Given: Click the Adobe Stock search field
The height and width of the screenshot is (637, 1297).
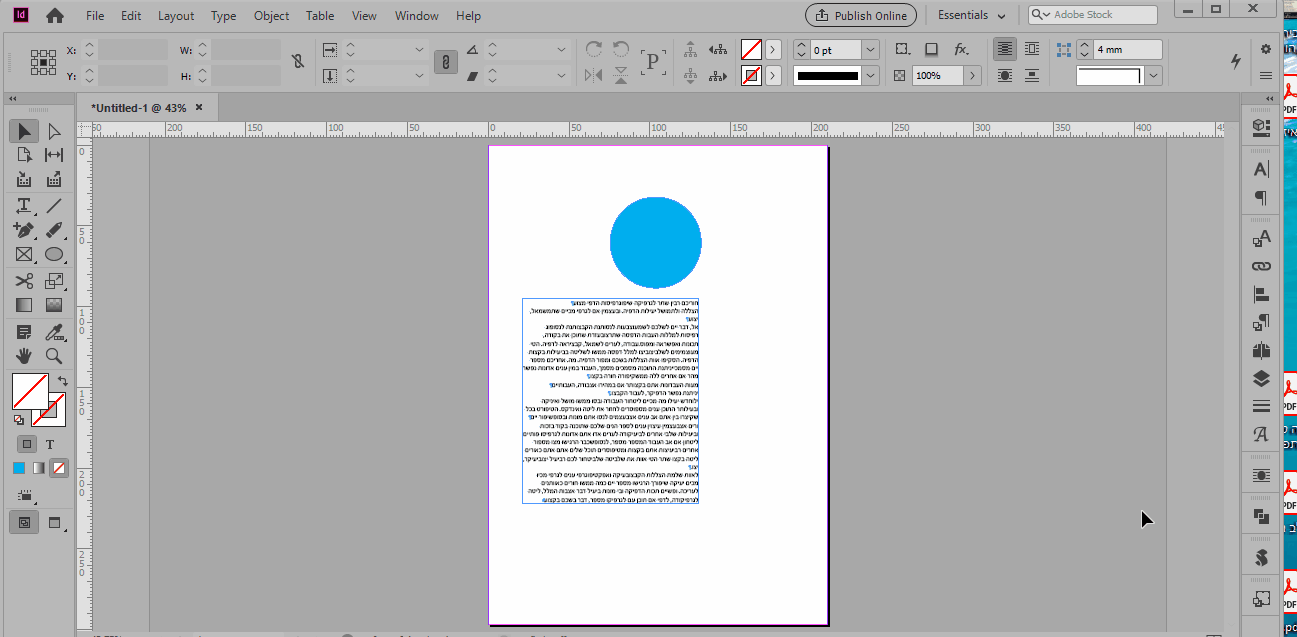Looking at the screenshot, I should (1093, 15).
